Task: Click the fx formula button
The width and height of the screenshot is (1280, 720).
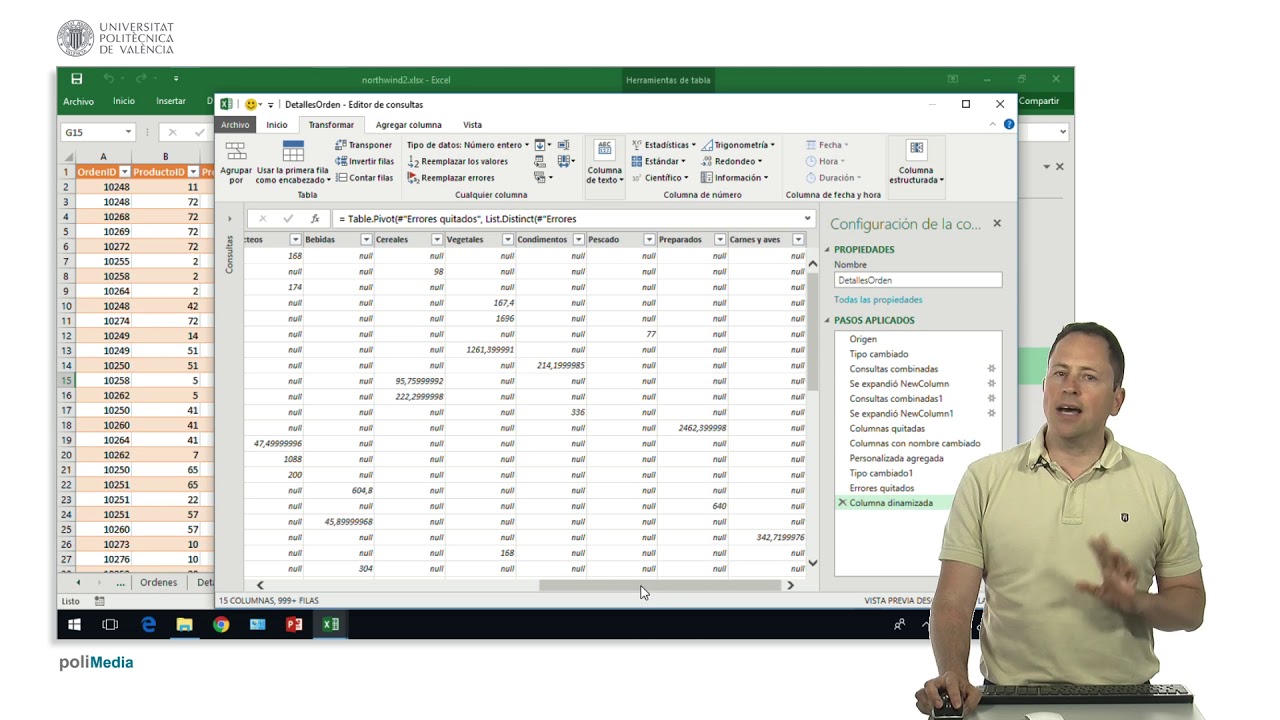Action: tap(315, 218)
